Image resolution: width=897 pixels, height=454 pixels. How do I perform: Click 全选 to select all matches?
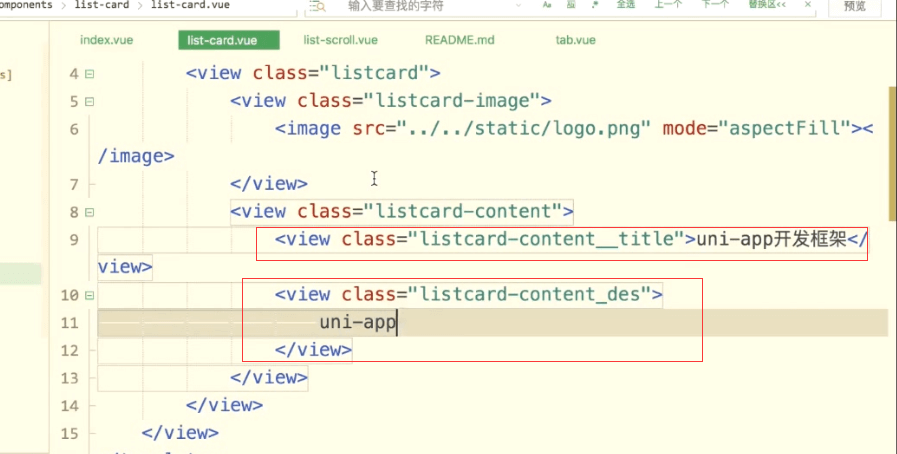point(626,5)
